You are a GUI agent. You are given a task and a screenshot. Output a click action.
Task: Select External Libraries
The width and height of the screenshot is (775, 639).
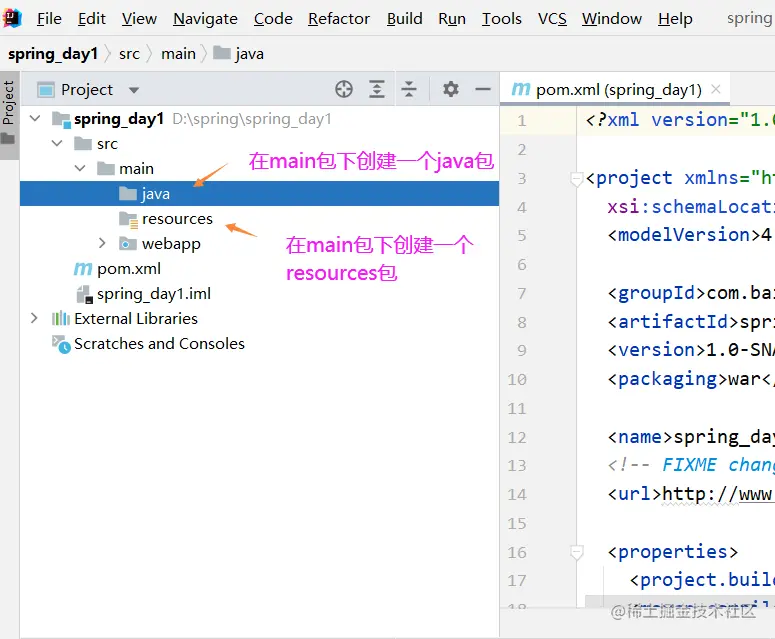(136, 319)
